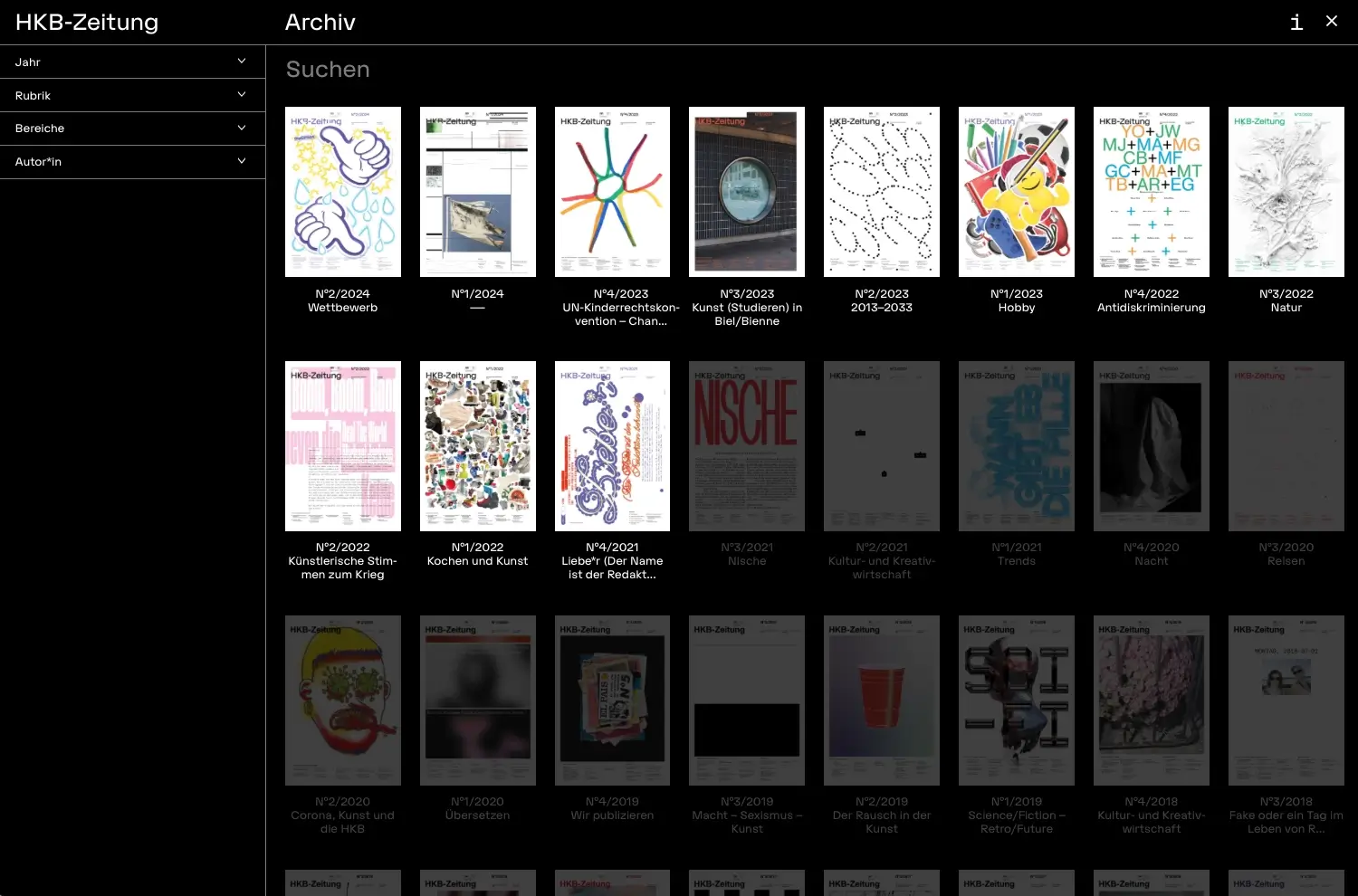Expand the Rubrik filter dropdown

[x=132, y=95]
